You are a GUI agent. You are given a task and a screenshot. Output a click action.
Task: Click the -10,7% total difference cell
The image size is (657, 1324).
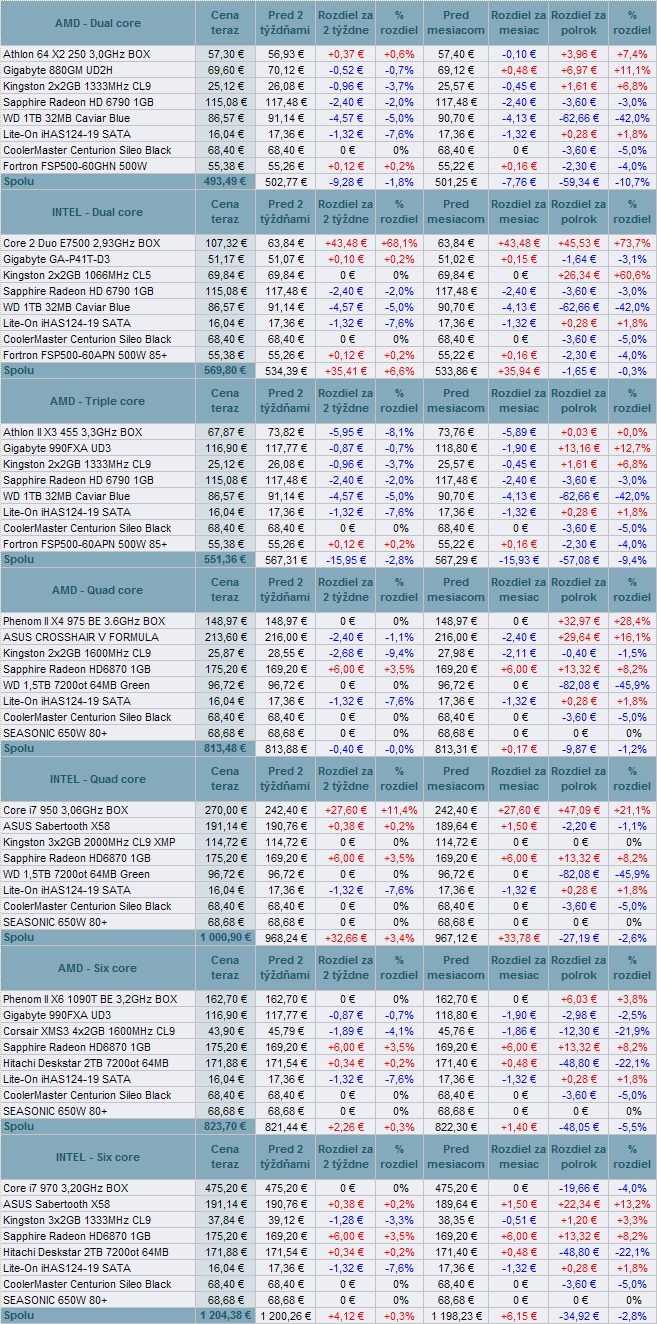(x=632, y=181)
